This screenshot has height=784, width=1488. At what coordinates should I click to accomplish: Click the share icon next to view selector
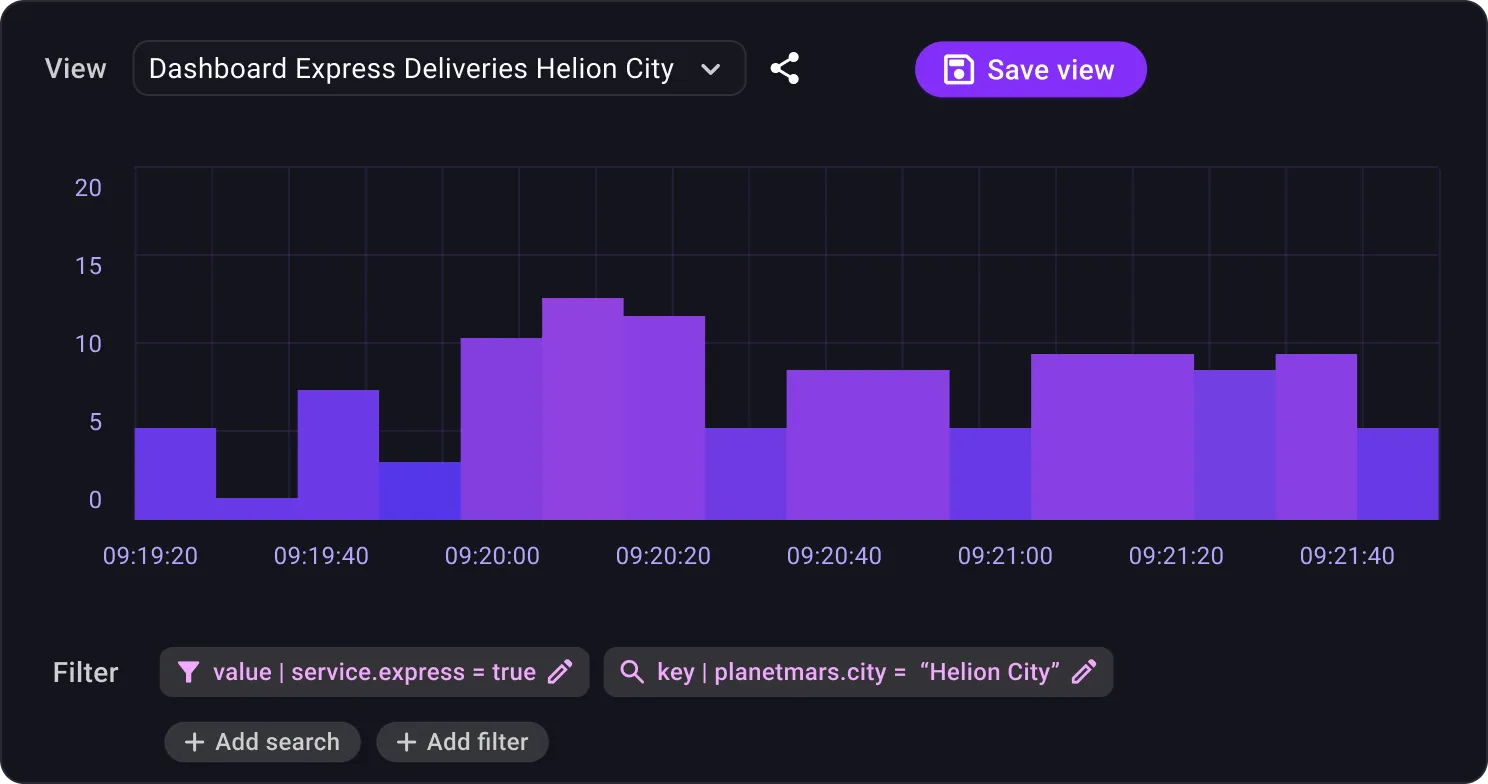point(785,69)
